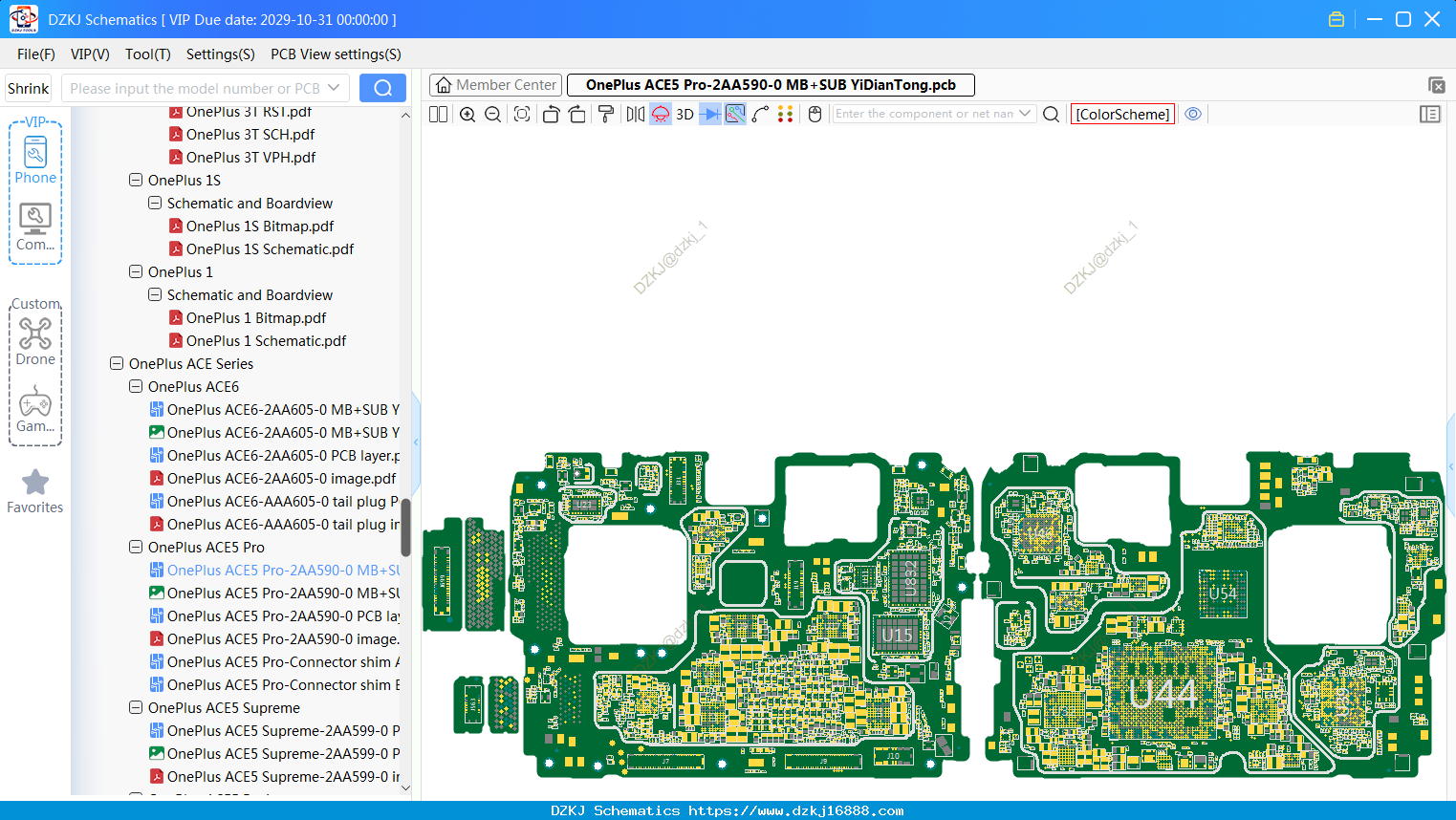Click the Shrink button
Screen dimensions: 1456x820
tap(28, 88)
